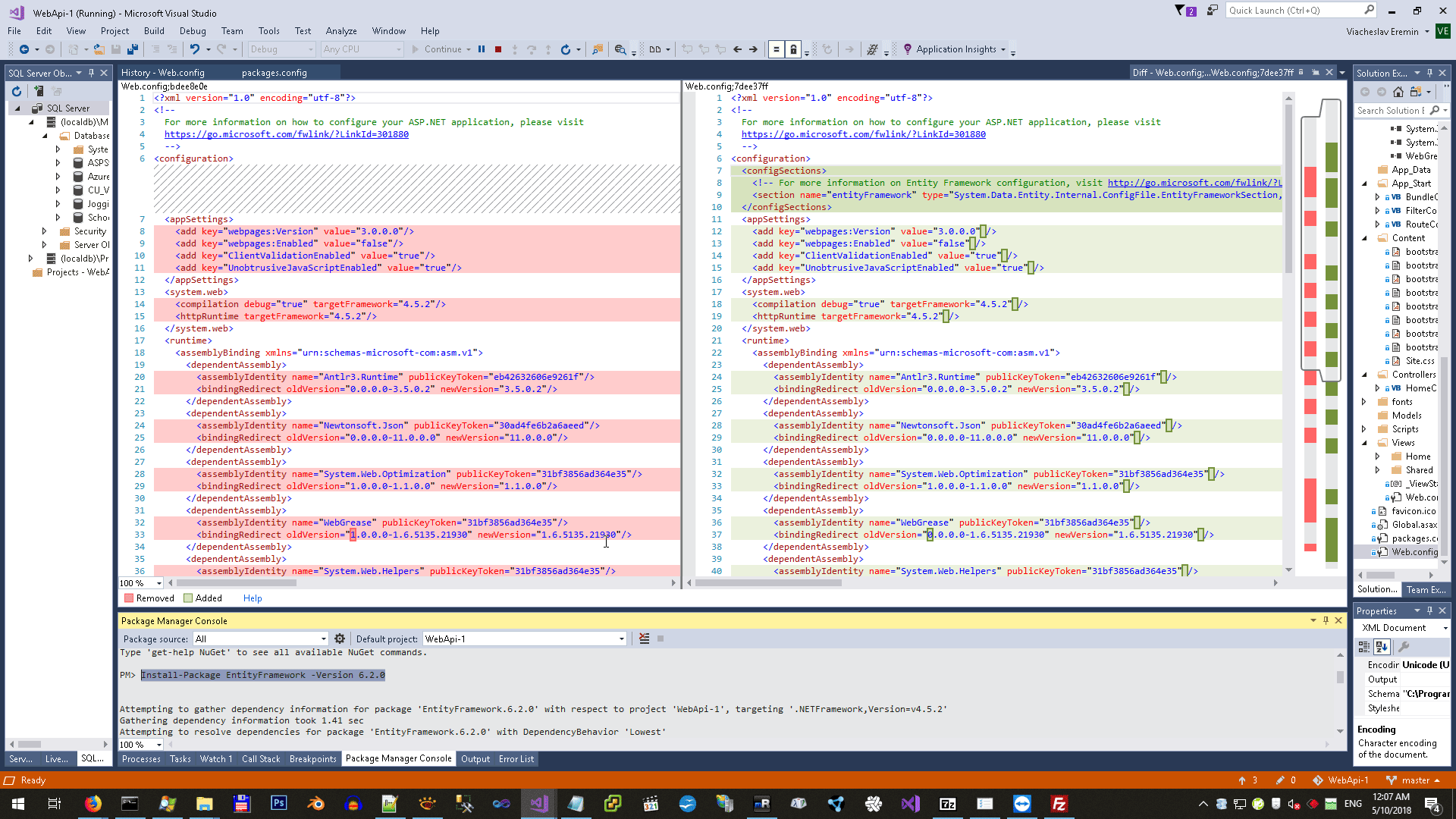
Task: Clear the Package Manager Console
Action: [644, 639]
